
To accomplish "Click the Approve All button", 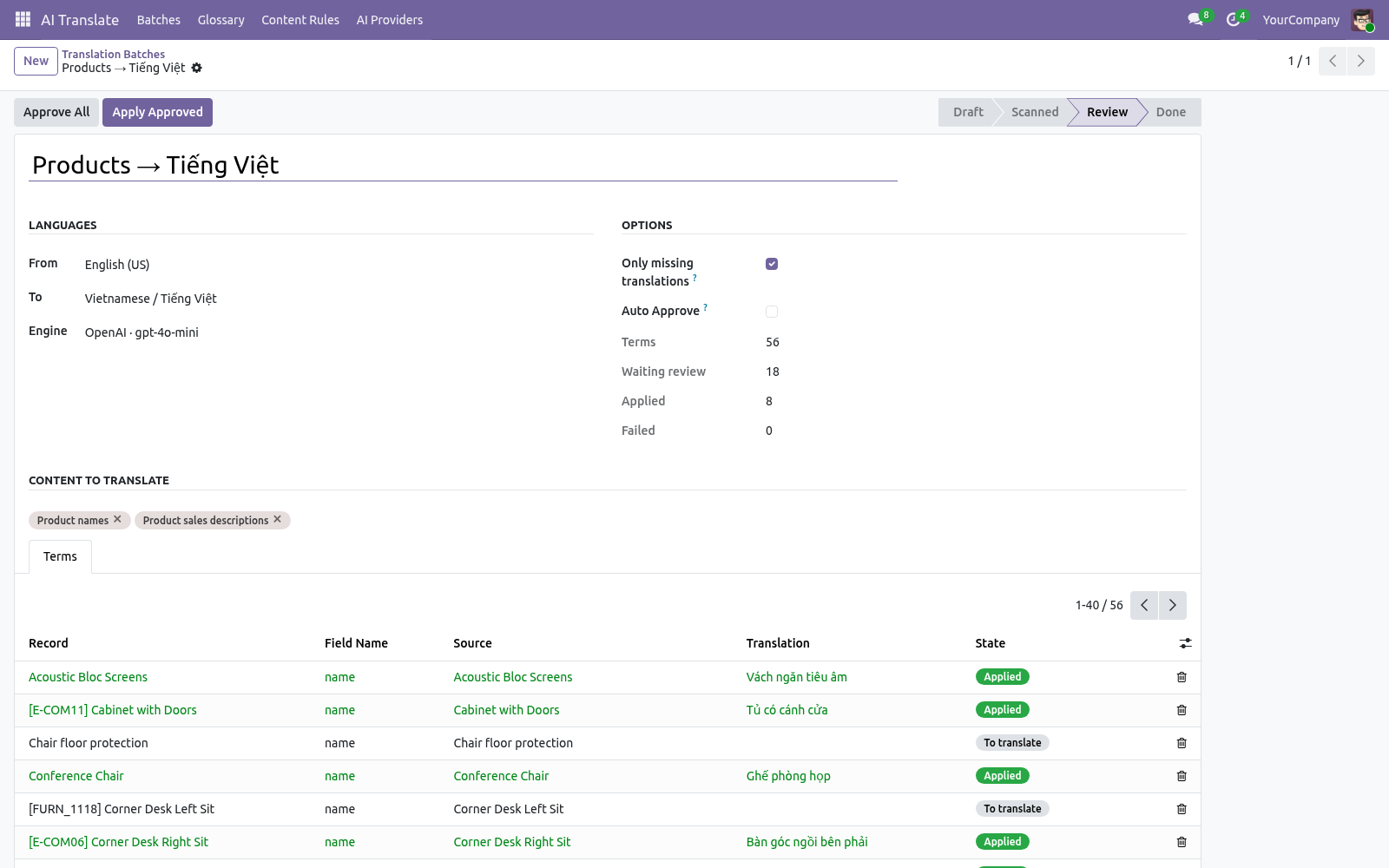I will 56,112.
